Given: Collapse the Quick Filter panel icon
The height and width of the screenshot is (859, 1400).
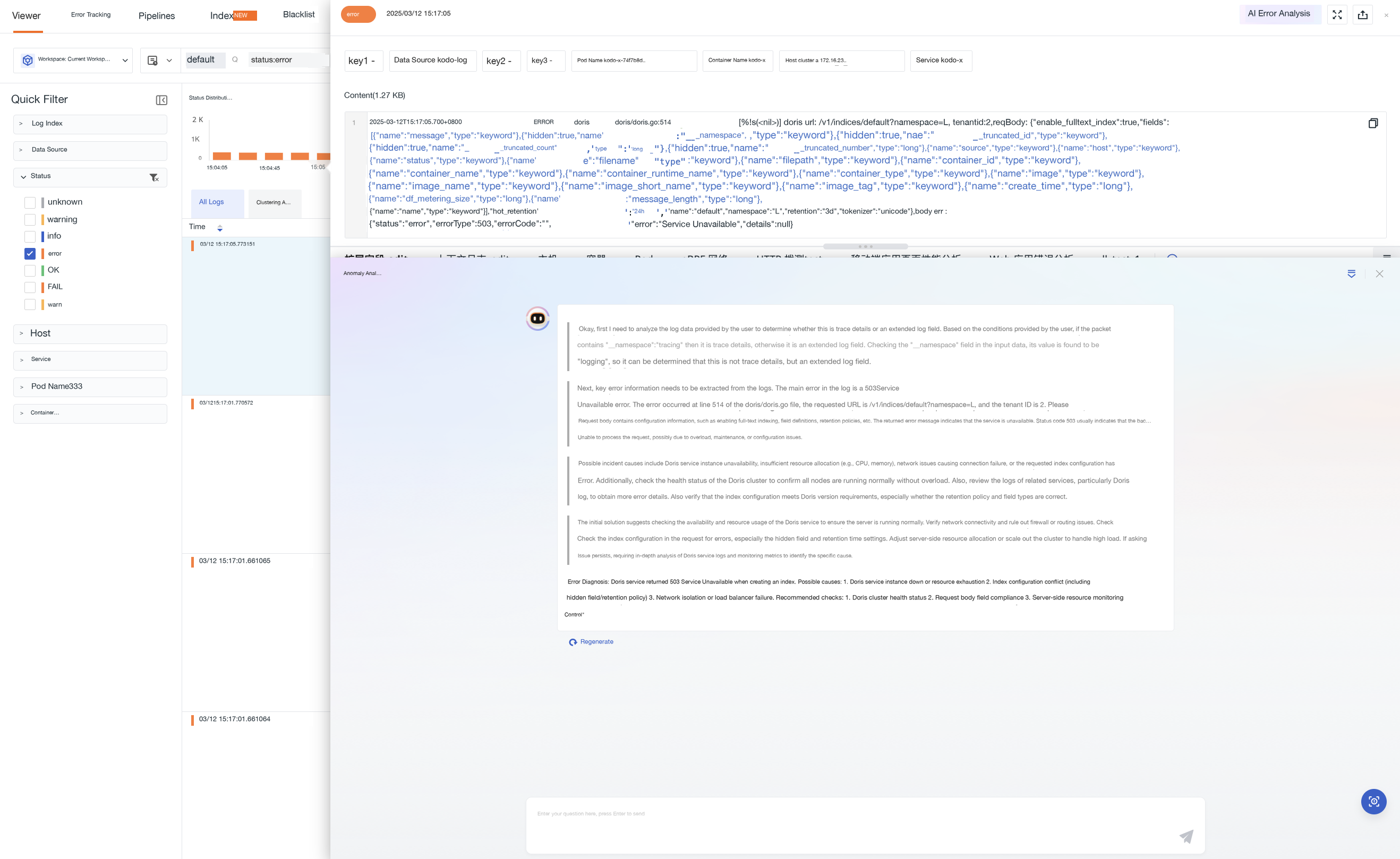Looking at the screenshot, I should tap(161, 100).
